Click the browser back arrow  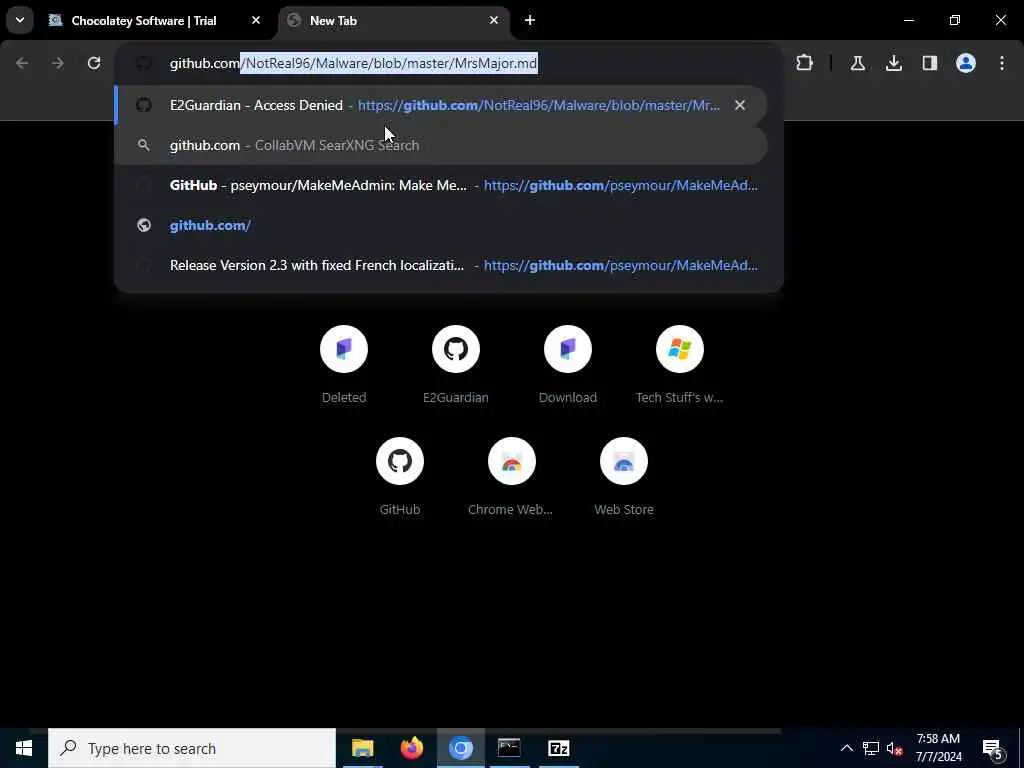pos(22,63)
